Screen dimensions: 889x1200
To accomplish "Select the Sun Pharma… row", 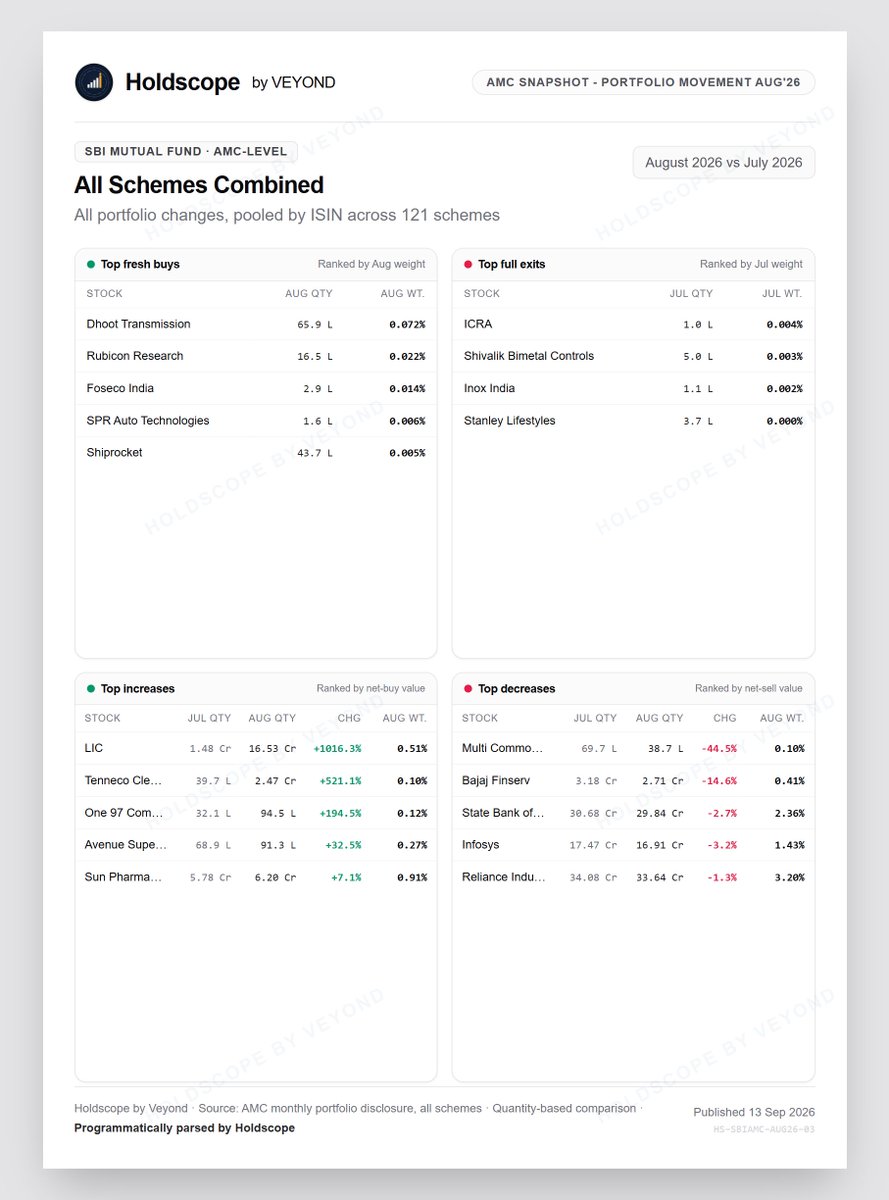I will 256,877.
